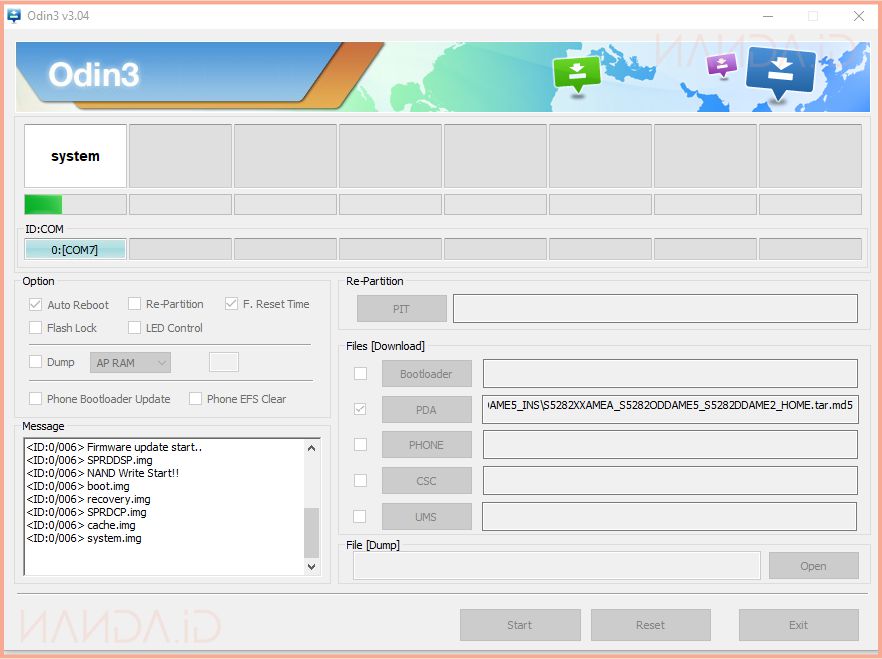The height and width of the screenshot is (659, 882).
Task: Check the Bootloader file checkbox
Action: (x=360, y=374)
